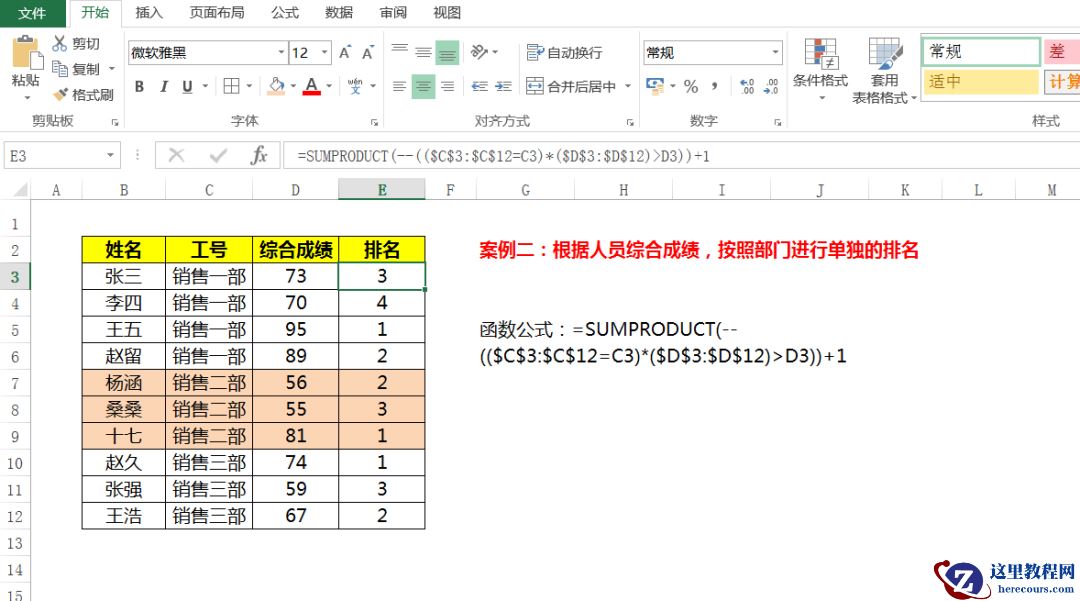Click the fill color paint bucket
The image size is (1080, 601).
276,86
